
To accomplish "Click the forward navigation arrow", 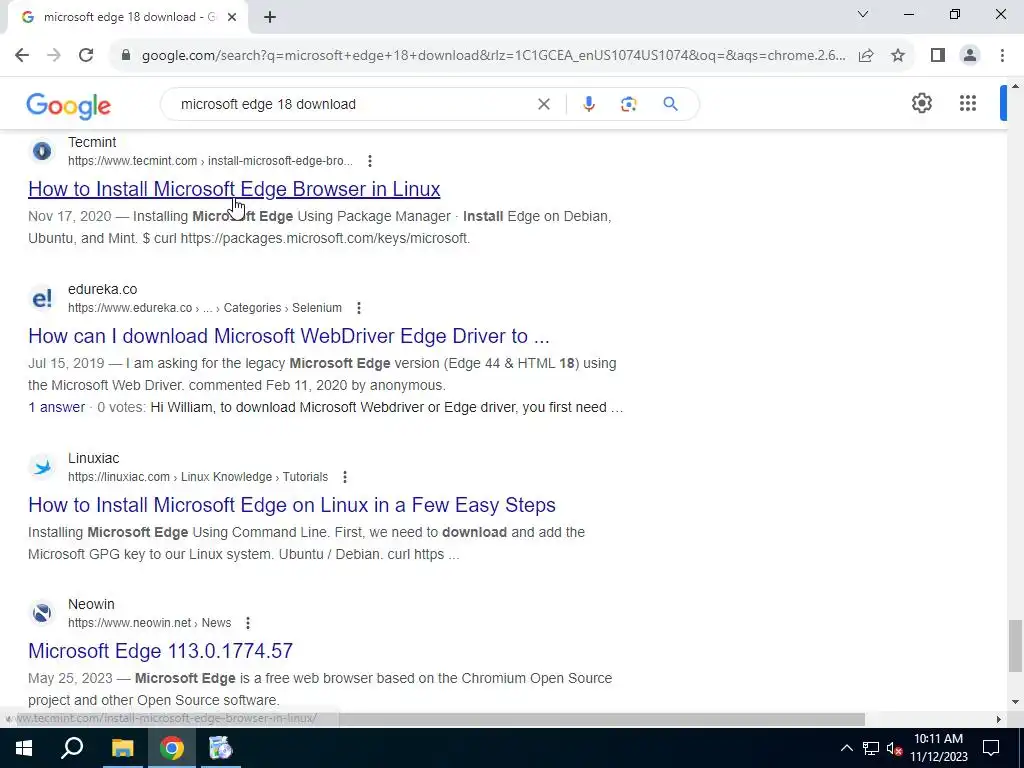I will 54,56.
